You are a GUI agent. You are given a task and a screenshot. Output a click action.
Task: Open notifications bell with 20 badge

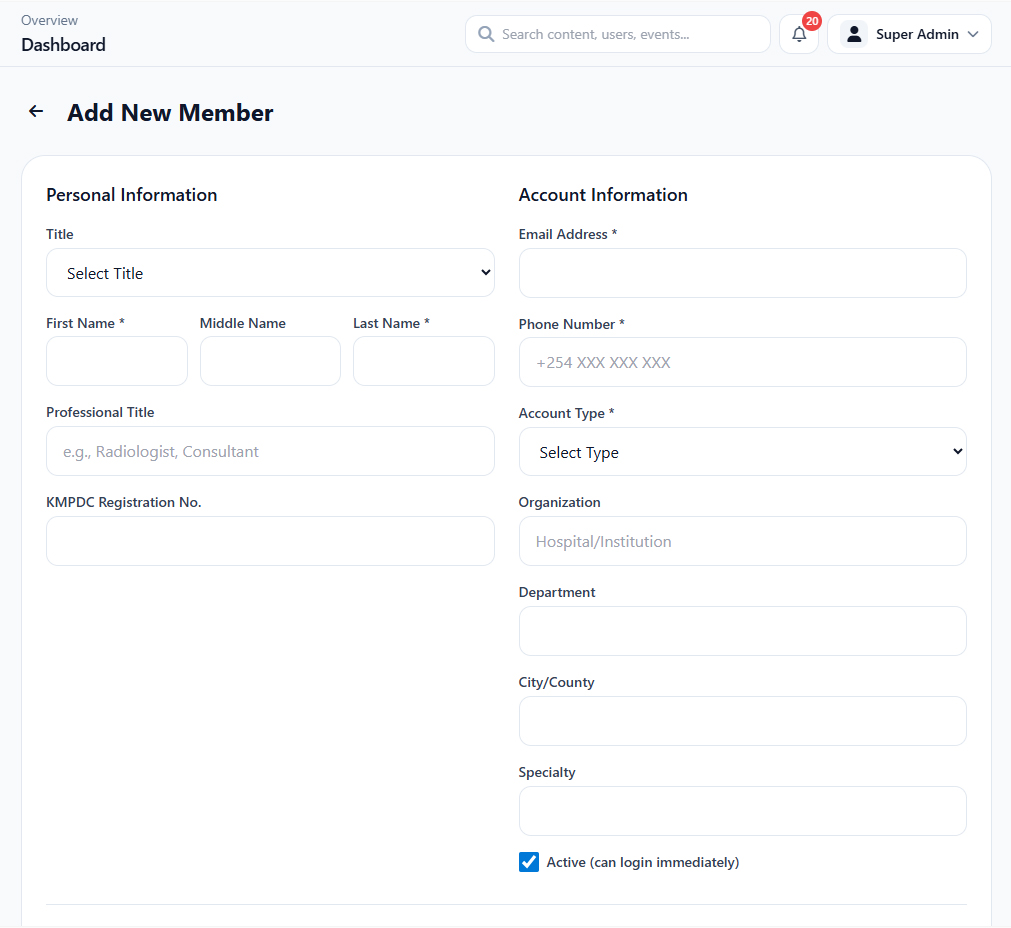click(x=799, y=34)
